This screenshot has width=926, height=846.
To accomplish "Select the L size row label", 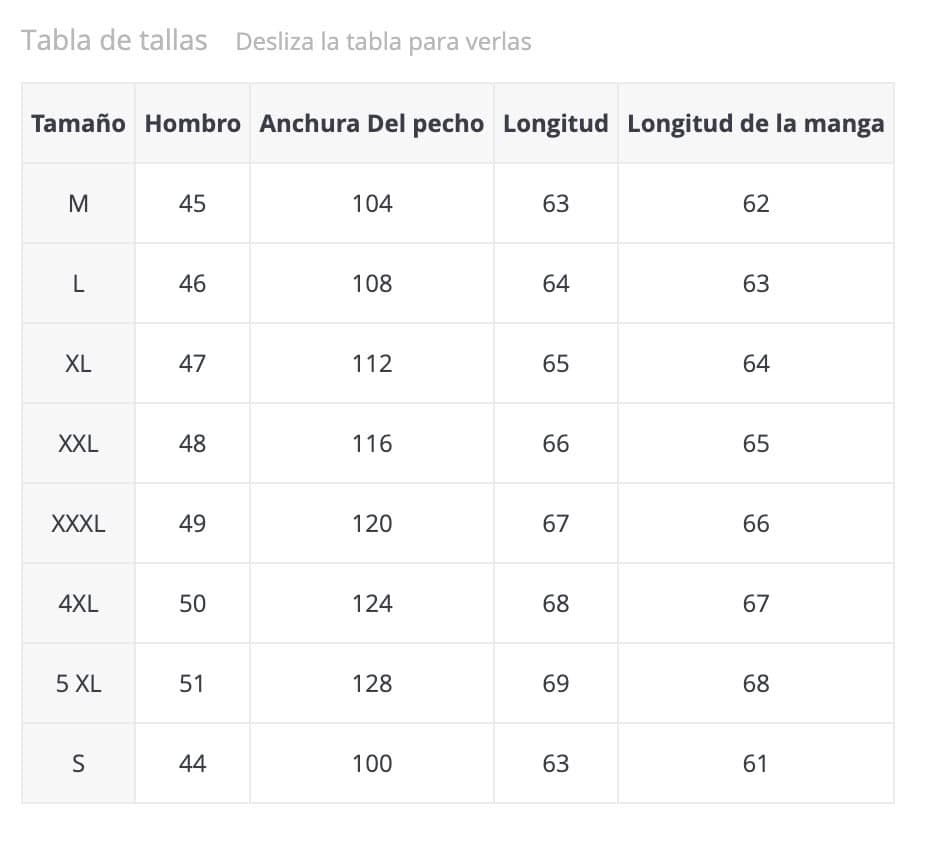I will click(78, 284).
